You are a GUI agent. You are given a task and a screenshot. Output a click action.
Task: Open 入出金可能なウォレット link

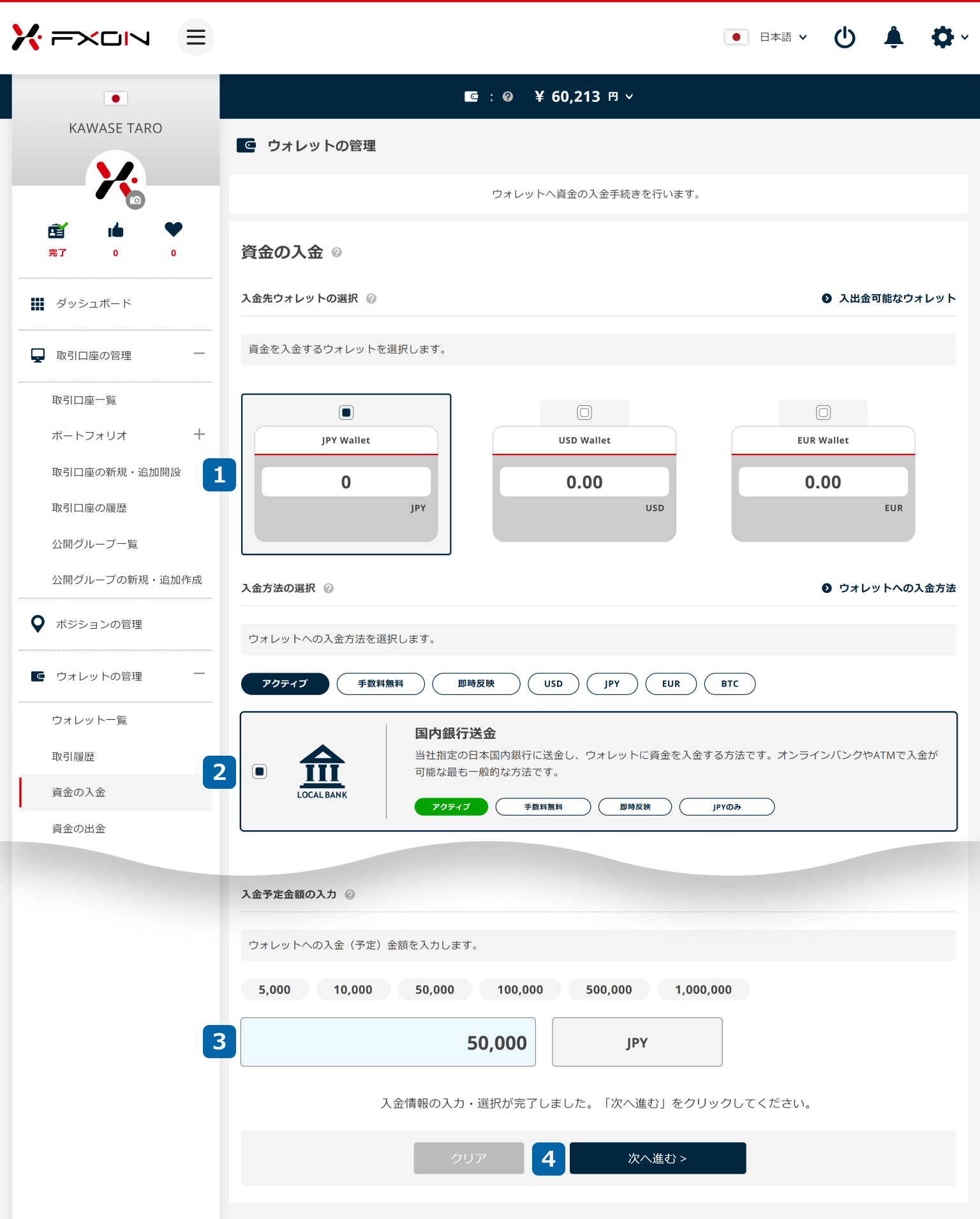[889, 298]
